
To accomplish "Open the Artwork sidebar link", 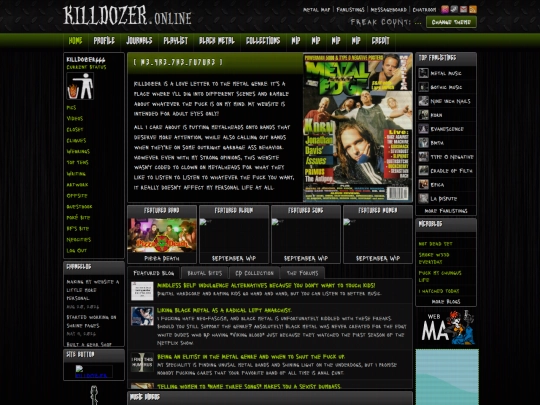I will coord(77,185).
